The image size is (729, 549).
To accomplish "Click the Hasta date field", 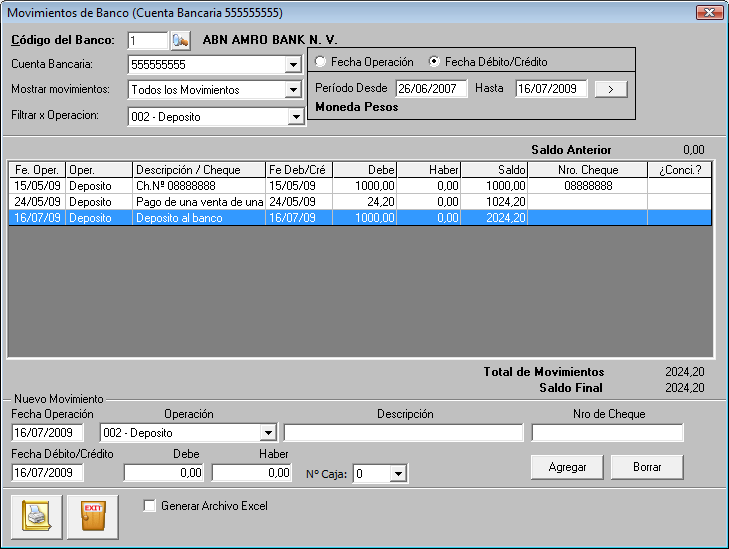I will [551, 88].
